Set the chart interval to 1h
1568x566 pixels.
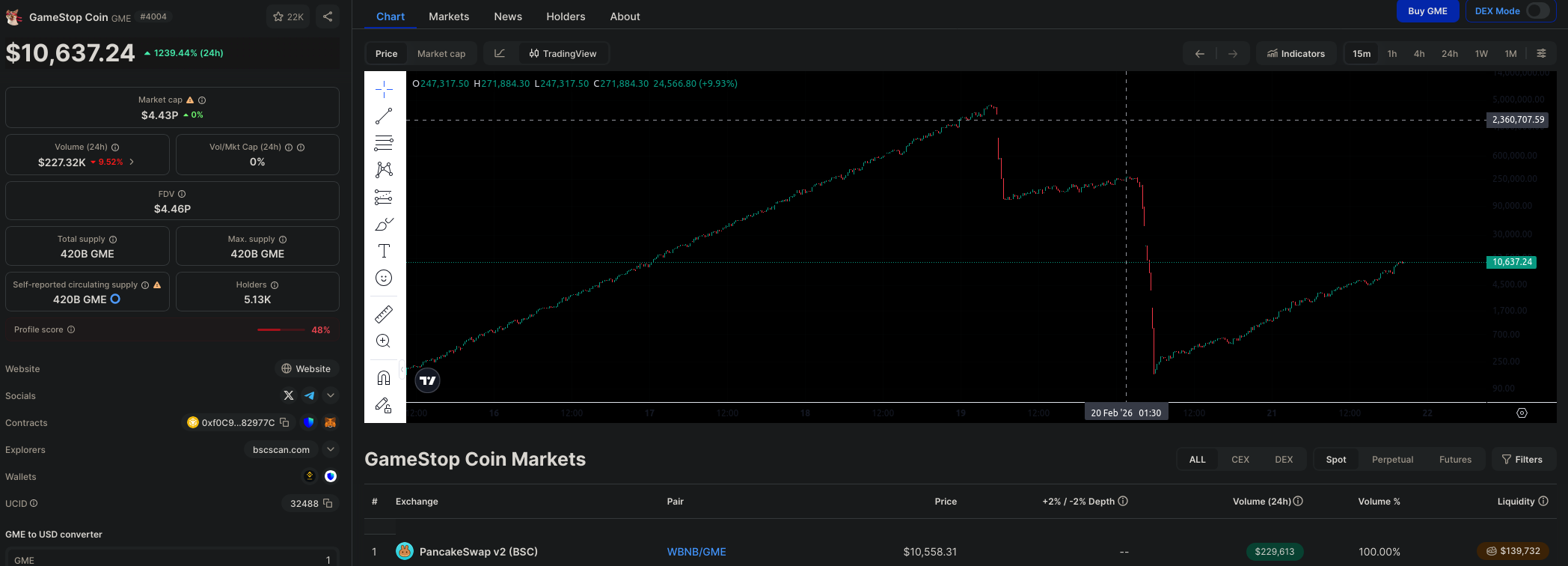[1392, 53]
